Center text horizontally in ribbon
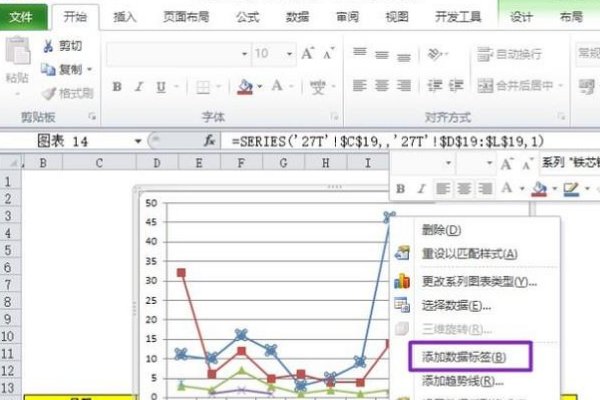 [x=382, y=85]
